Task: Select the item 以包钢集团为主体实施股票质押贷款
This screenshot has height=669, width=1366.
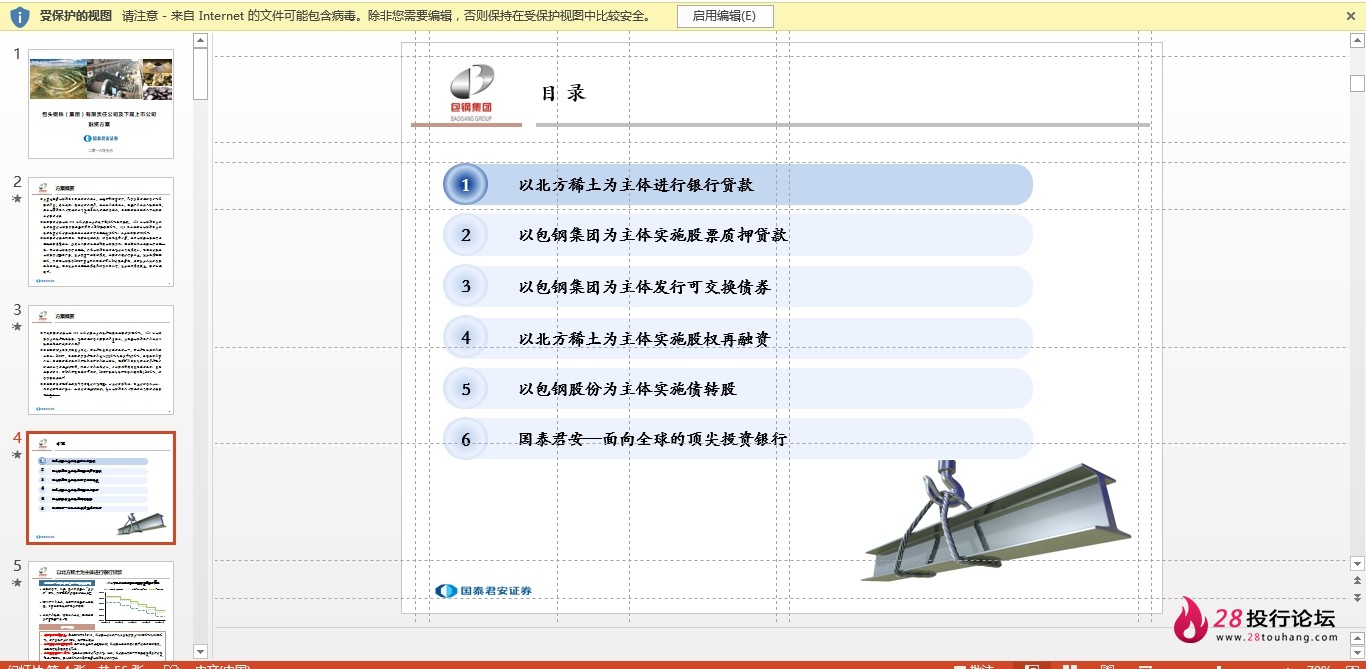Action: [653, 235]
